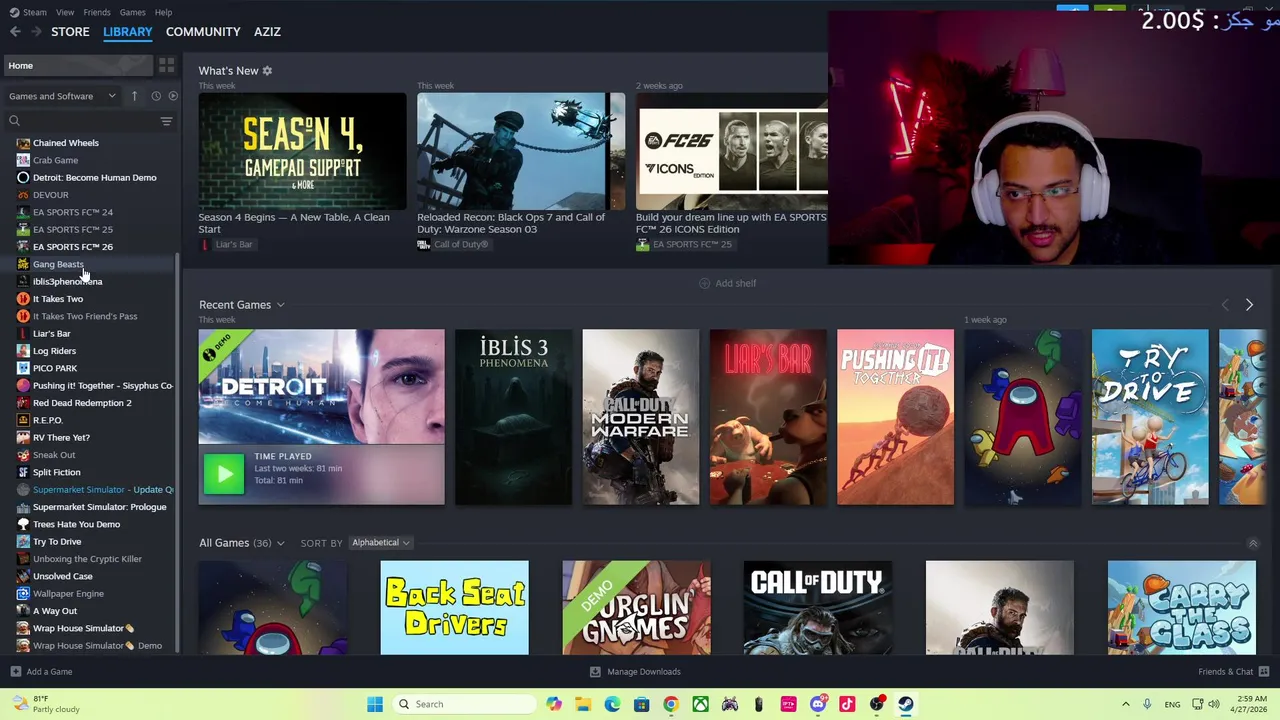Open Copilot from the taskbar
The image size is (1280, 720).
[x=554, y=704]
